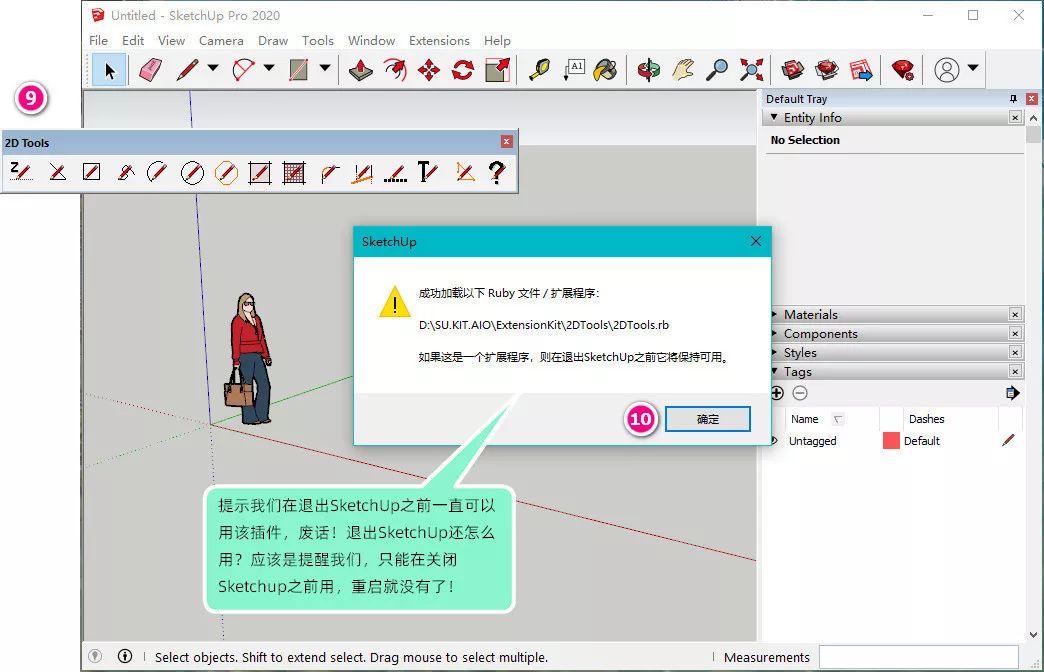The height and width of the screenshot is (672, 1044).
Task: Remove tag with minus button
Action: point(800,393)
